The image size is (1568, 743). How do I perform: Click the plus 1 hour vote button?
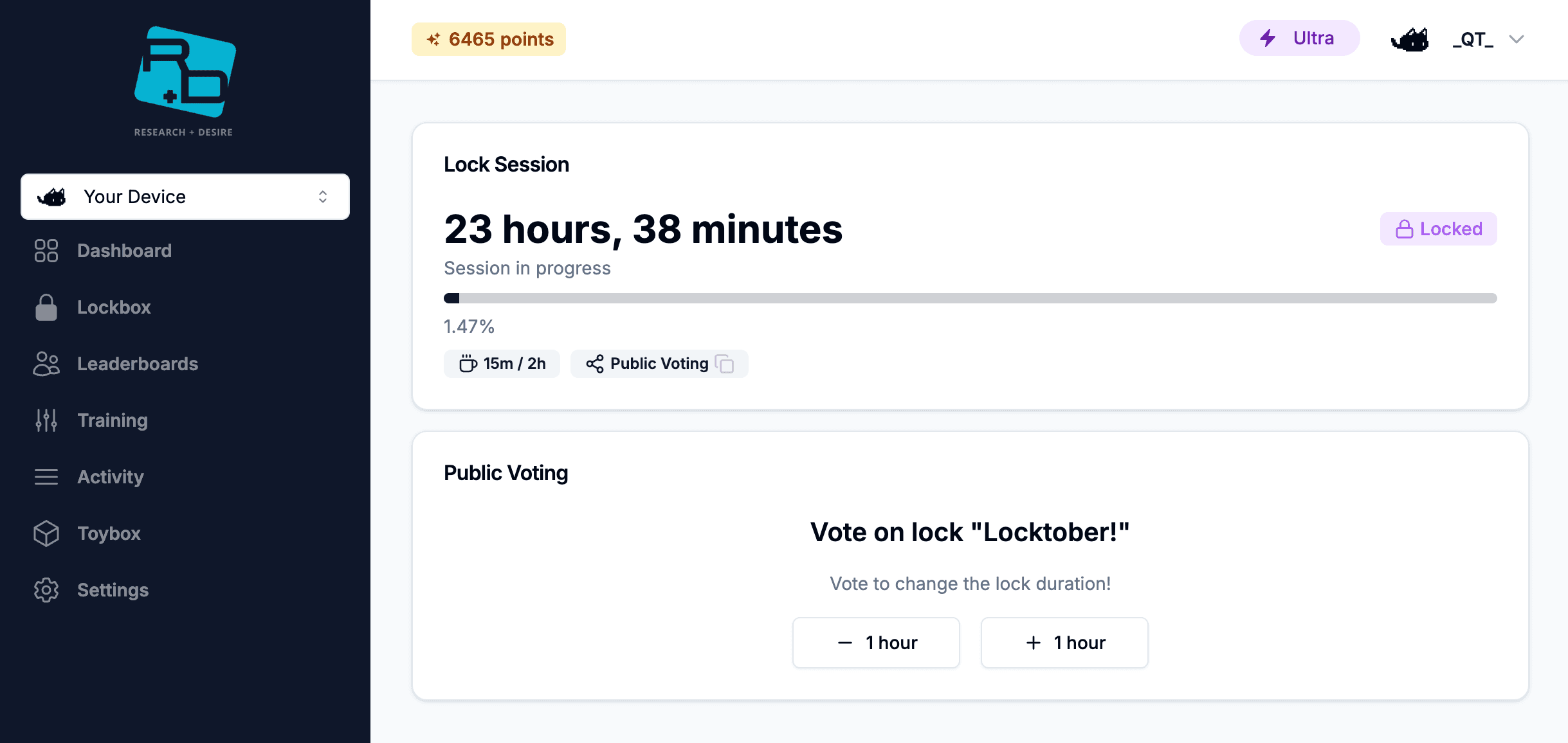point(1064,642)
